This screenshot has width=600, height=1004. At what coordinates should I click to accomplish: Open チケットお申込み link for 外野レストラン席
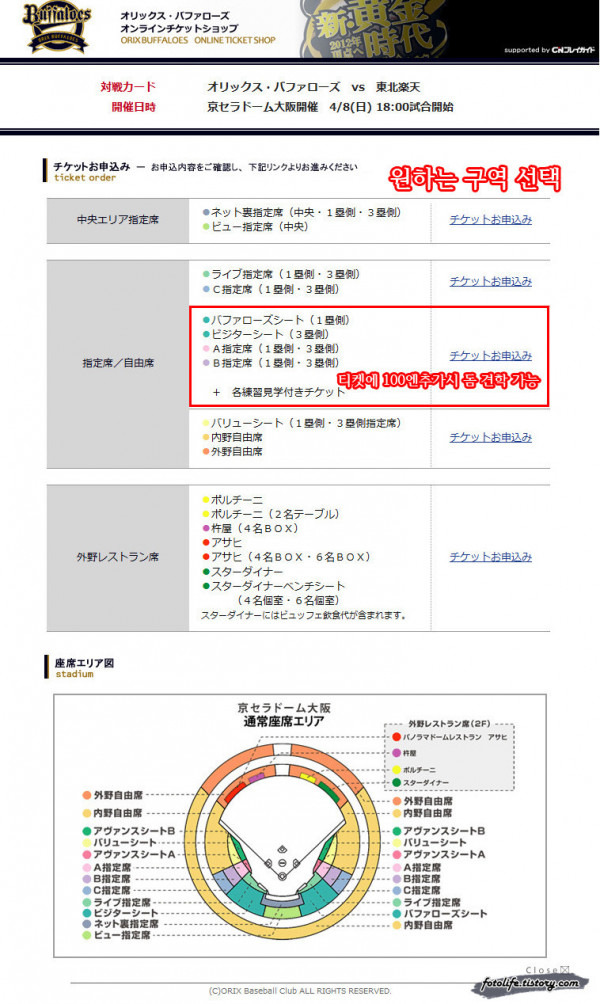(x=491, y=557)
